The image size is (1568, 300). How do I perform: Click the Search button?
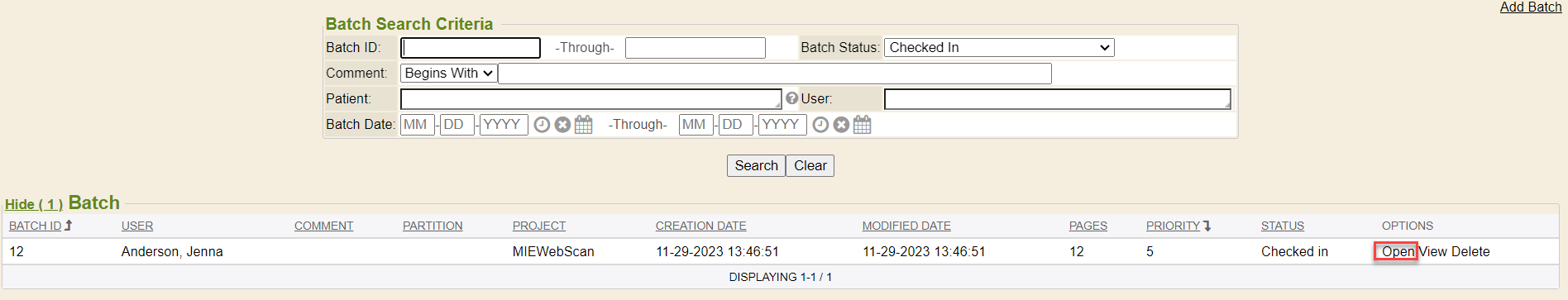click(756, 166)
